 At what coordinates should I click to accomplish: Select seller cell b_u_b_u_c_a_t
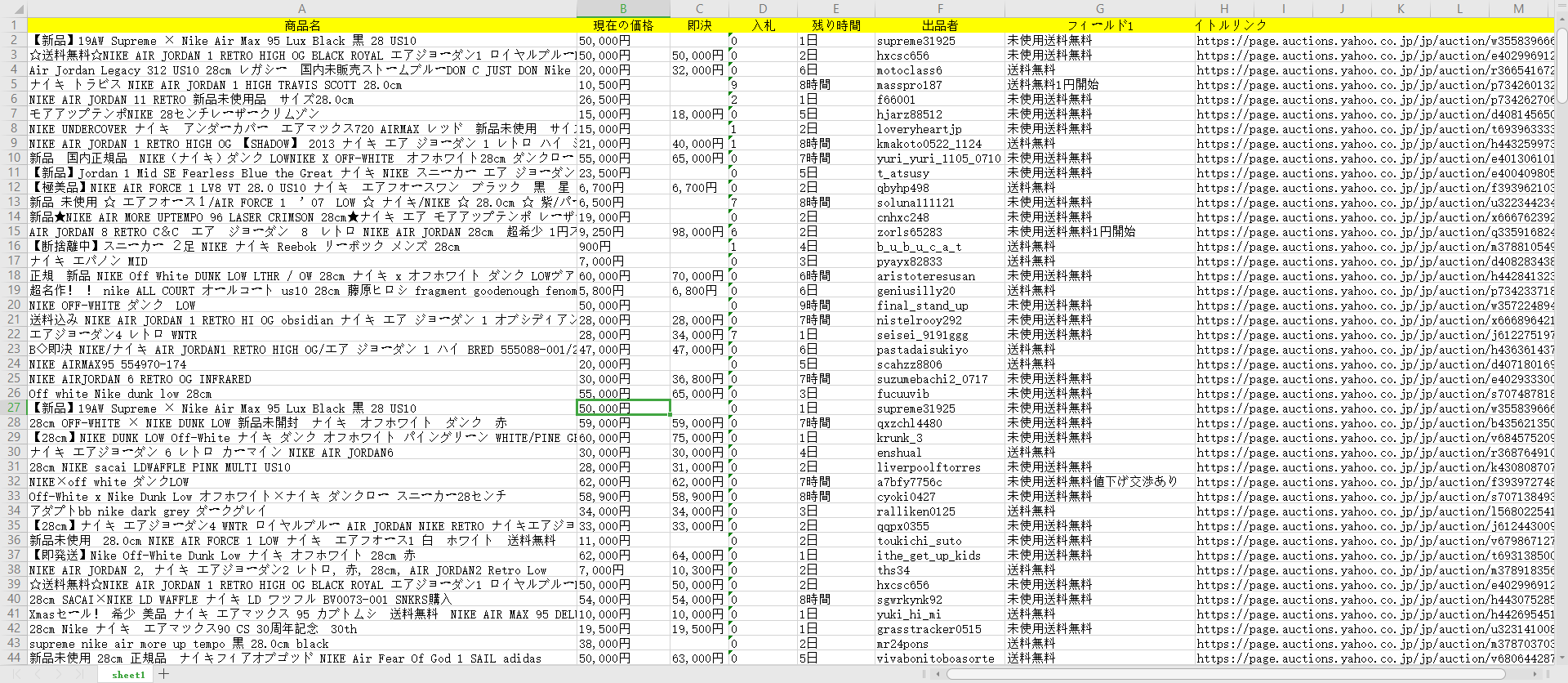[x=939, y=247]
